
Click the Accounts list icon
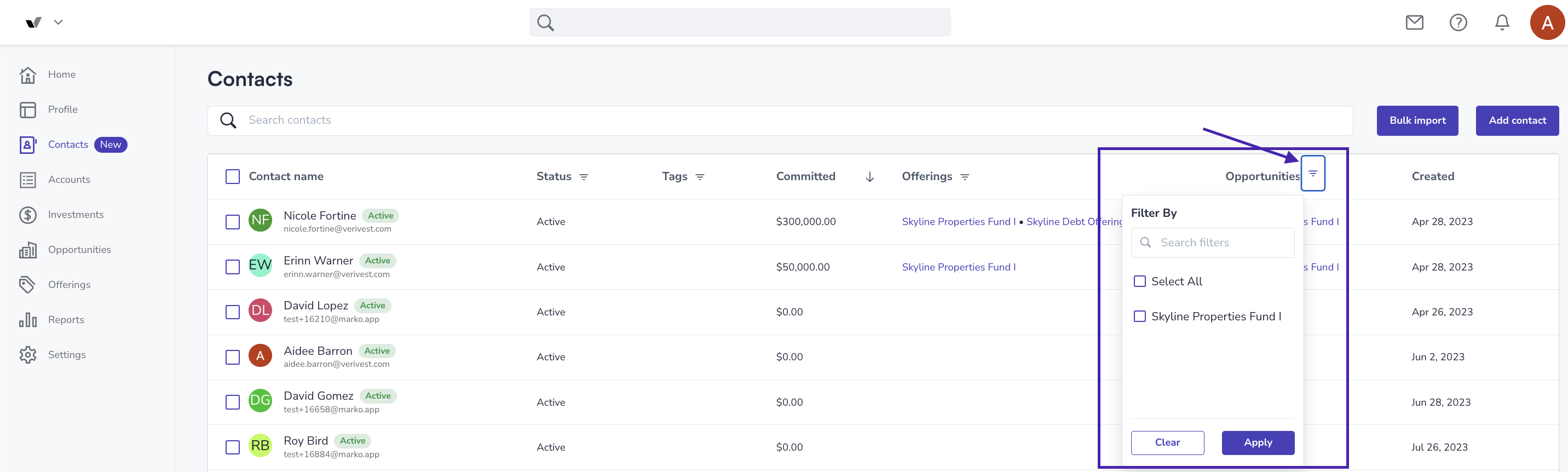pyautogui.click(x=28, y=180)
